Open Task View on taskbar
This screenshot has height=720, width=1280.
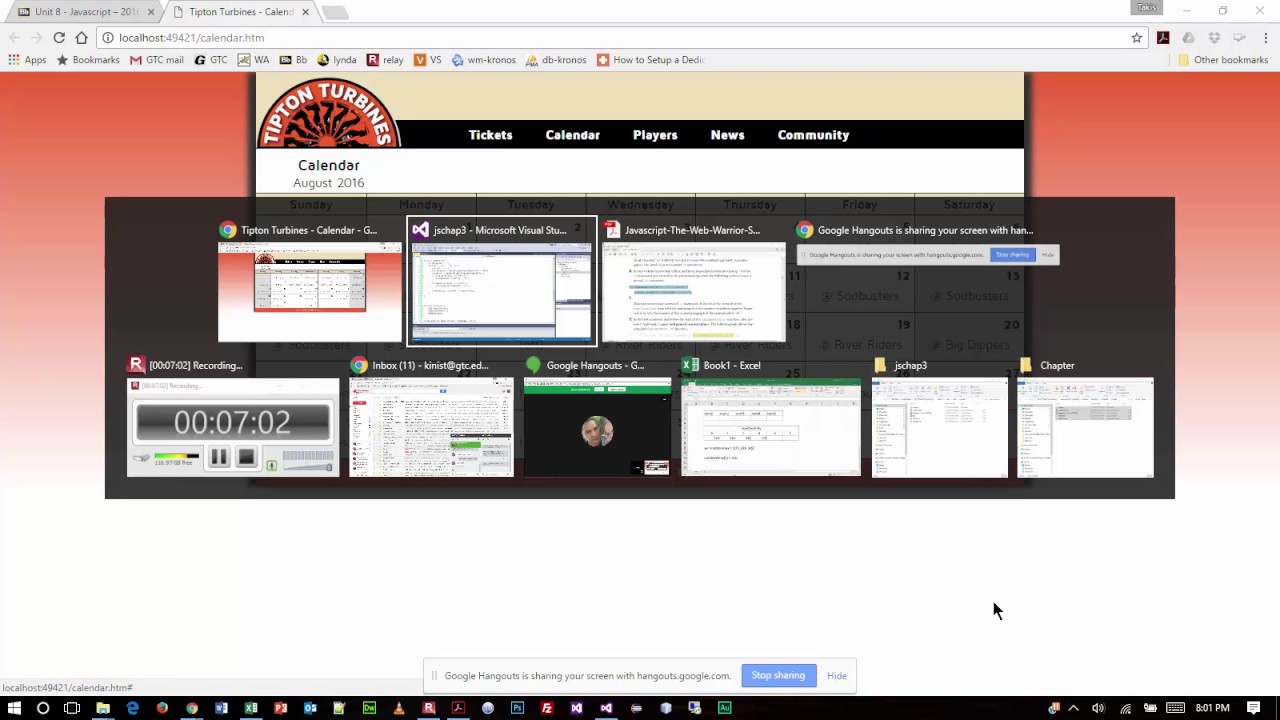[72, 708]
